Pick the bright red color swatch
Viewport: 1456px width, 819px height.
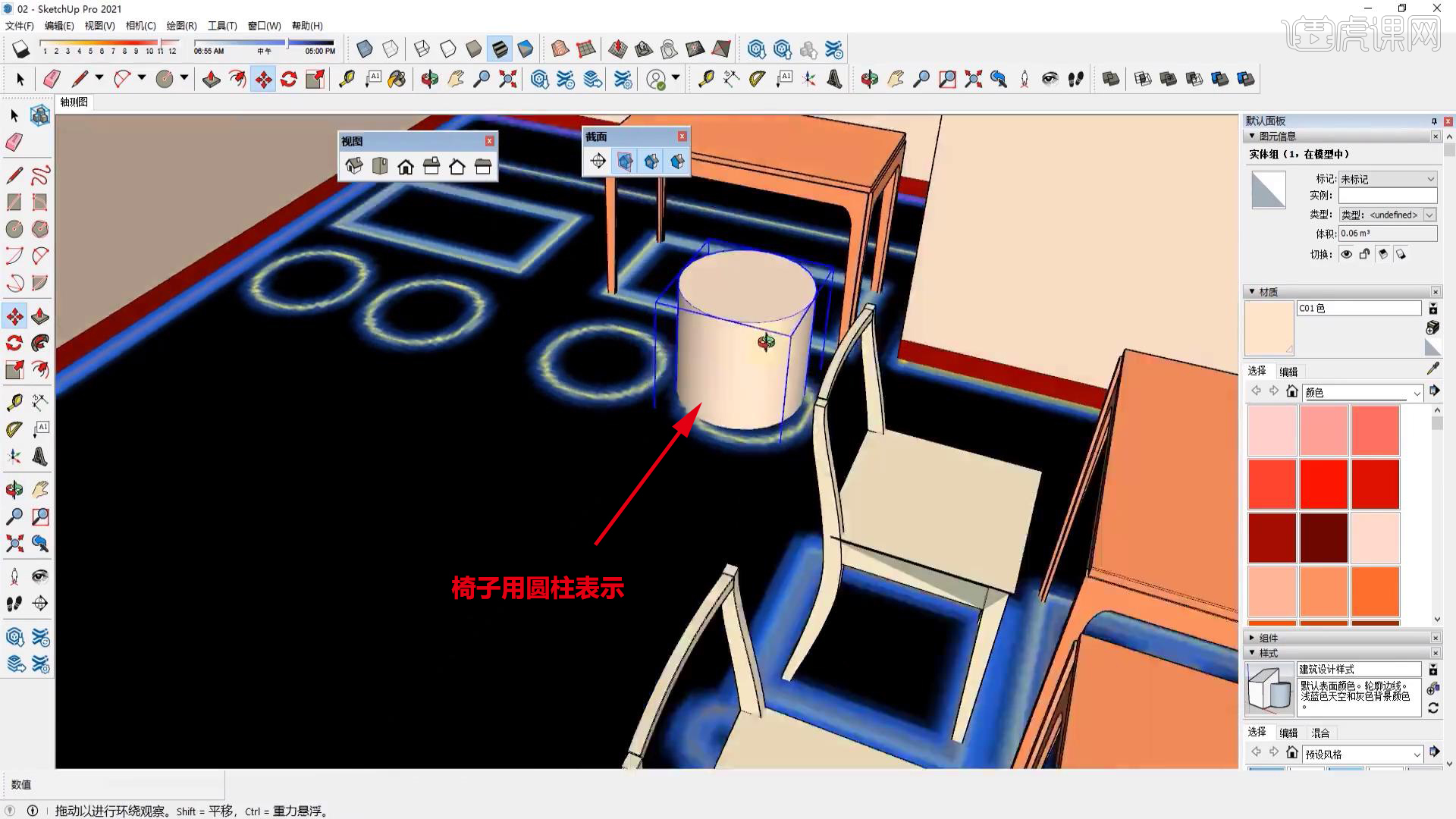point(1323,484)
